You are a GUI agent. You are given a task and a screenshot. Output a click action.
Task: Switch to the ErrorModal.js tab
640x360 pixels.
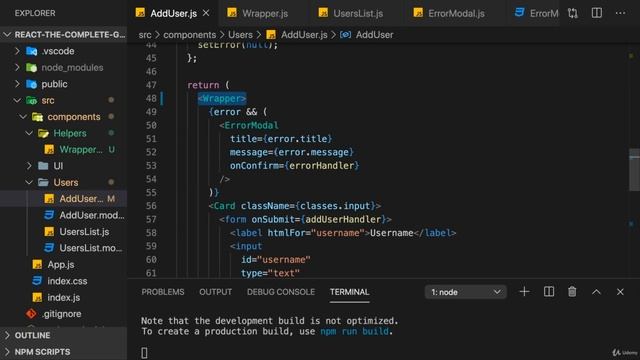pos(449,13)
